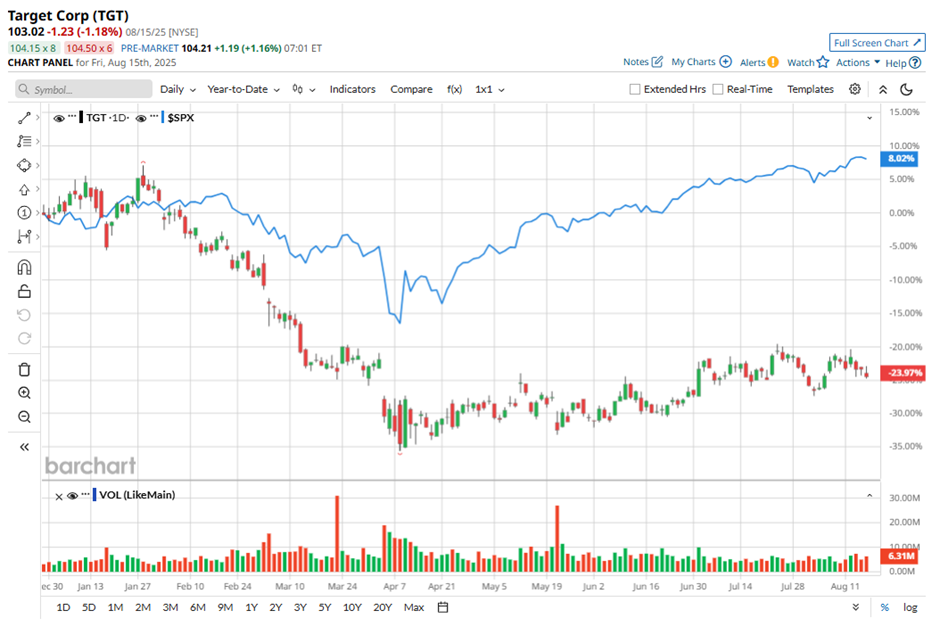The image size is (940, 635).
Task: Expand bottom bar double down chevrons
Action: point(855,607)
